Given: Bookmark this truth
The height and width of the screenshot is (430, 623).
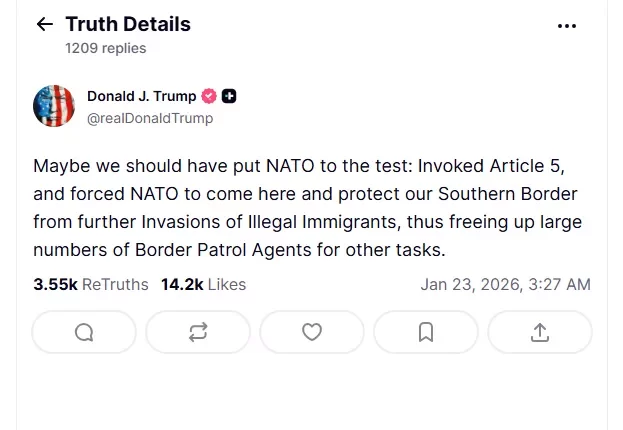Looking at the screenshot, I should point(426,332).
